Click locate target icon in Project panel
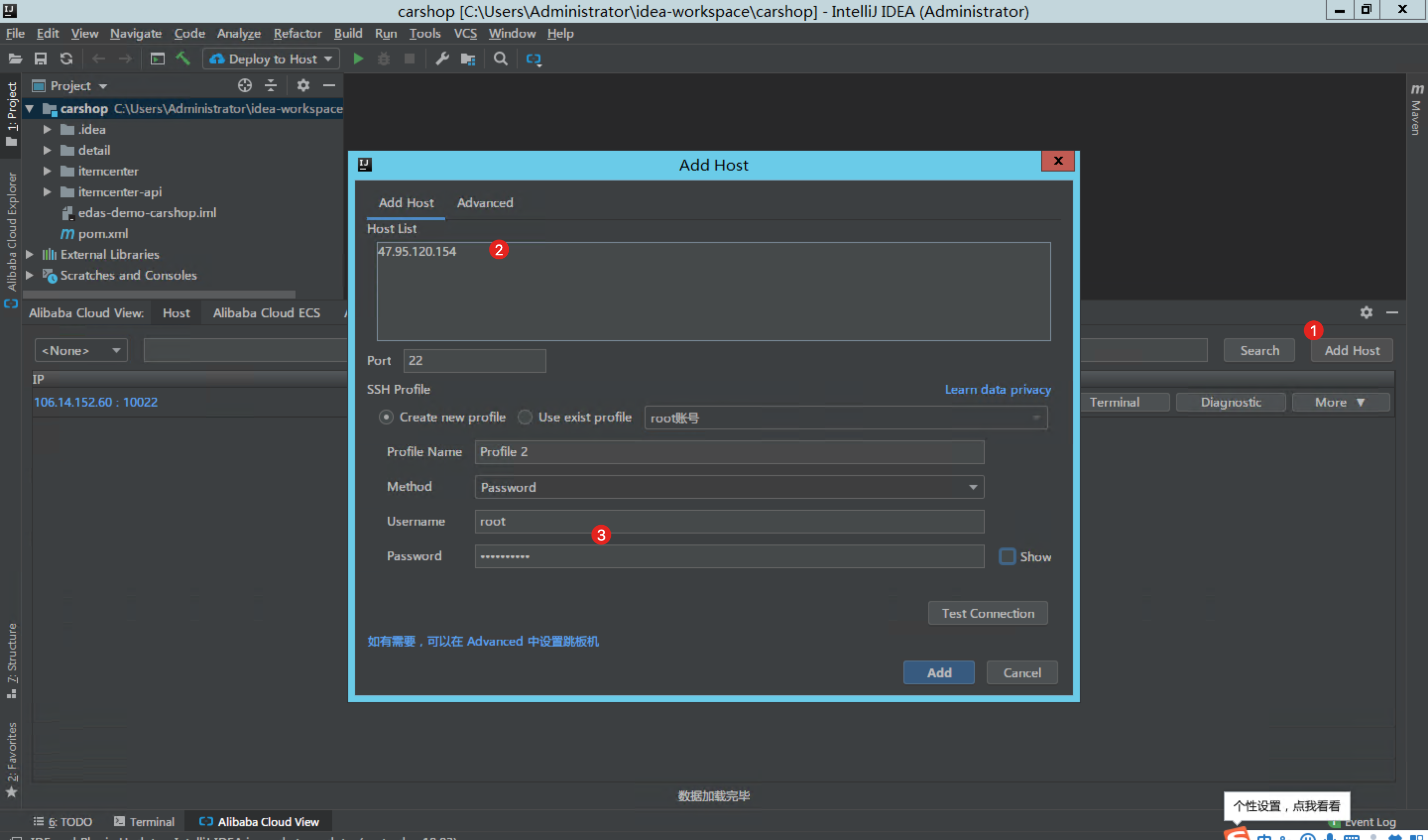This screenshot has height=840, width=1428. point(244,86)
